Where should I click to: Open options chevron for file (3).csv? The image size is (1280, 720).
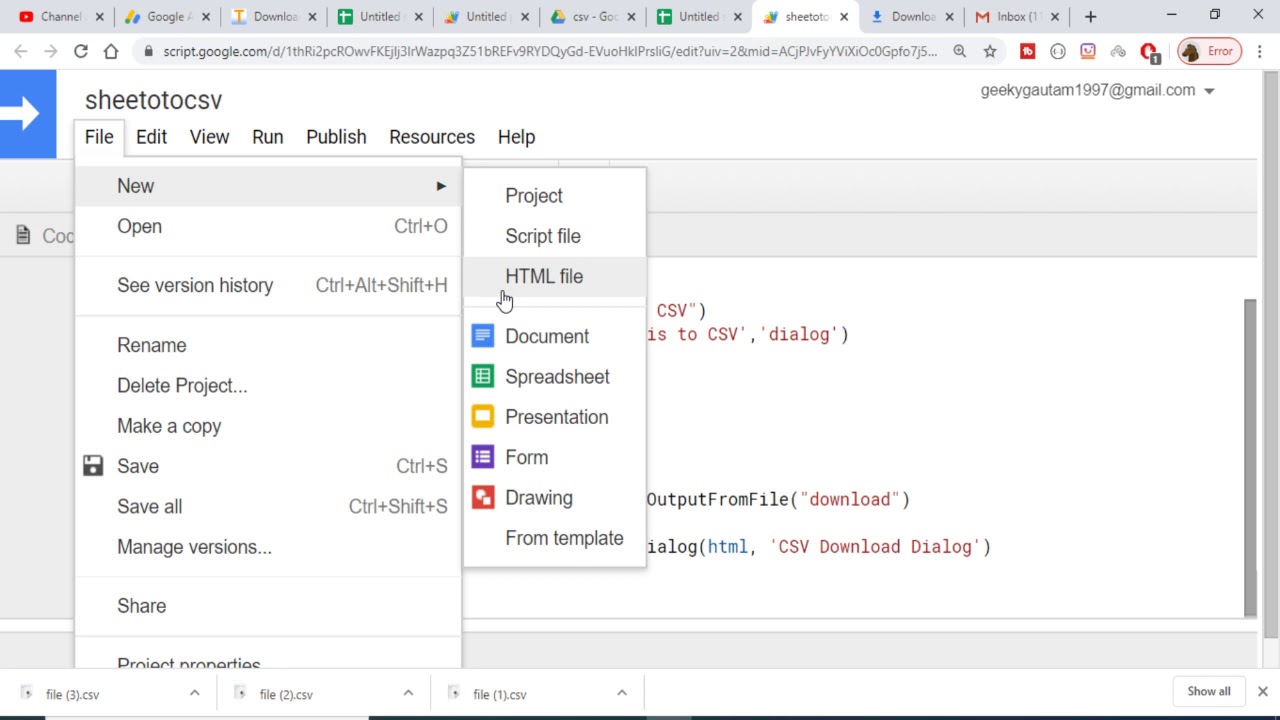pos(195,693)
